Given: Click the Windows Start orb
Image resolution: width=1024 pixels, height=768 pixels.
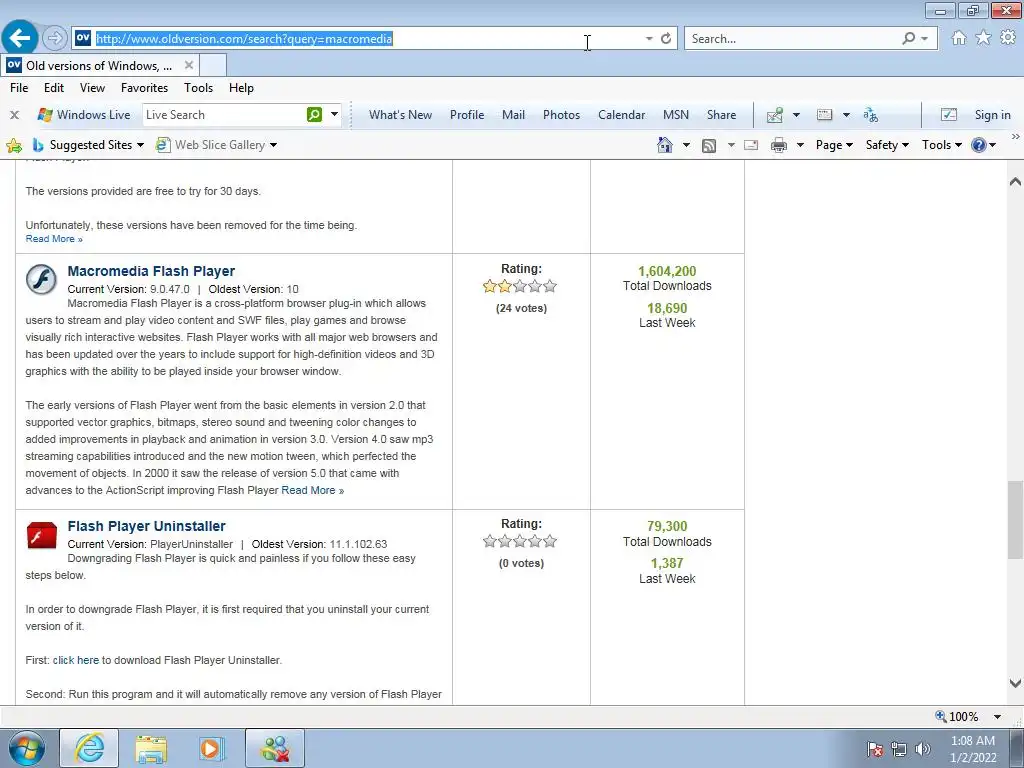Looking at the screenshot, I should coord(26,748).
